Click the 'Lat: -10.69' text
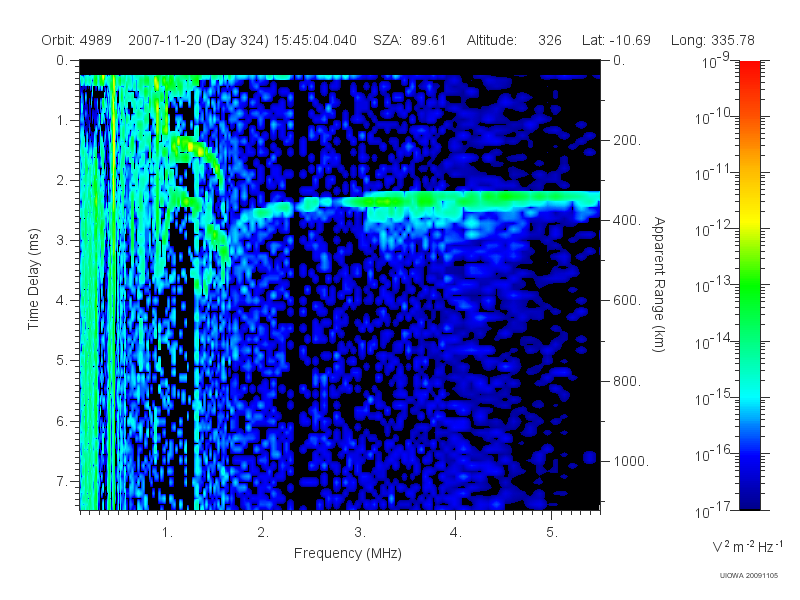800x600 pixels. (x=616, y=40)
